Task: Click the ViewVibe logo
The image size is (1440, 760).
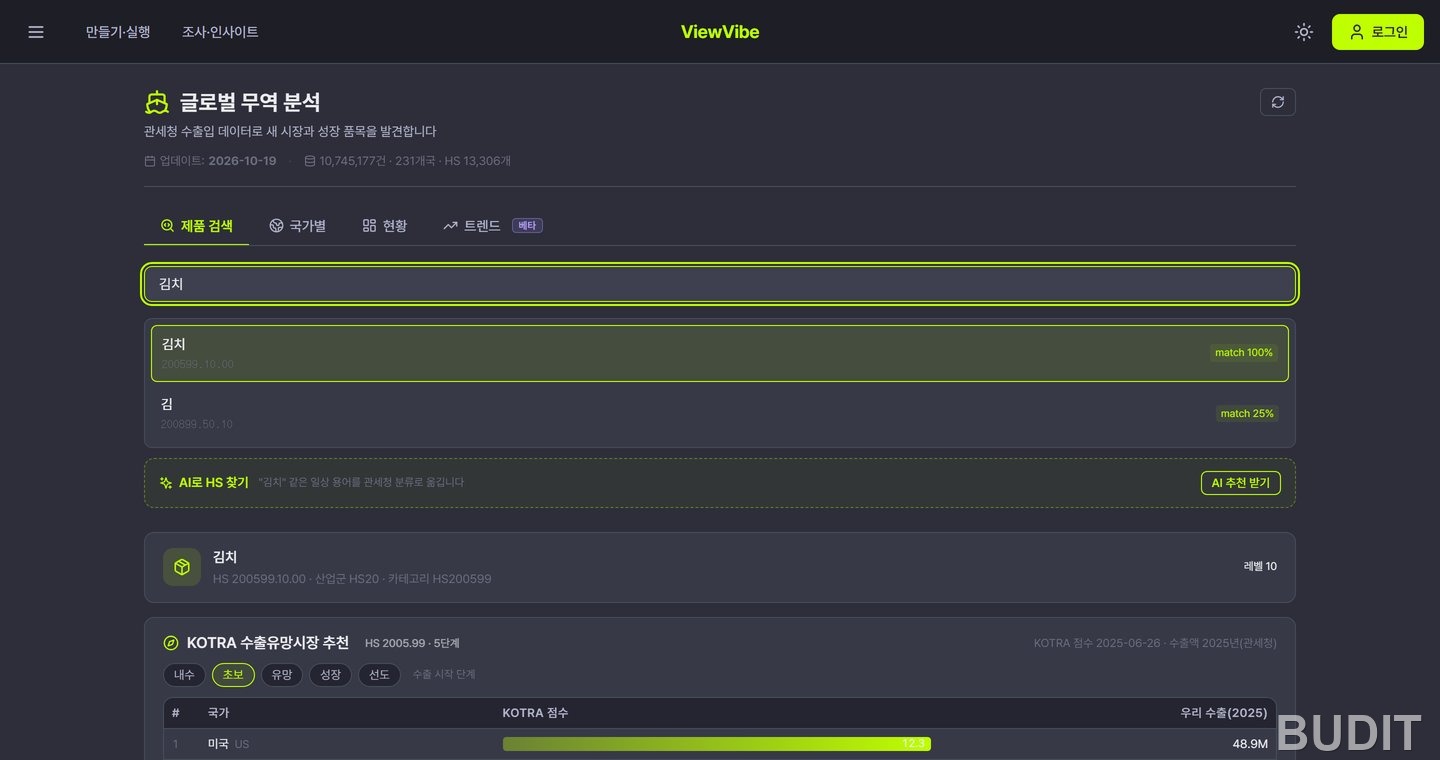Action: (720, 32)
